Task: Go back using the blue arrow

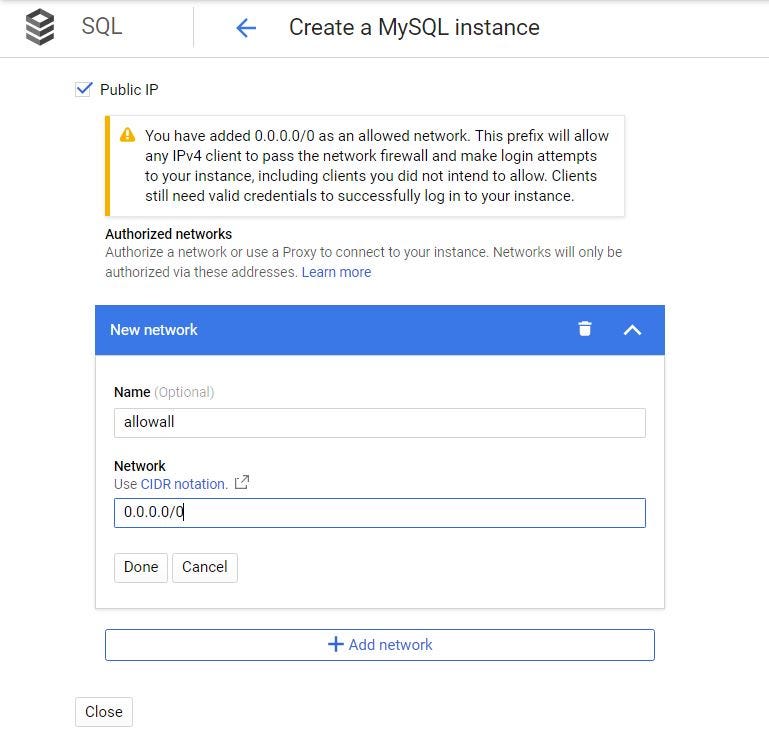Action: pyautogui.click(x=246, y=28)
